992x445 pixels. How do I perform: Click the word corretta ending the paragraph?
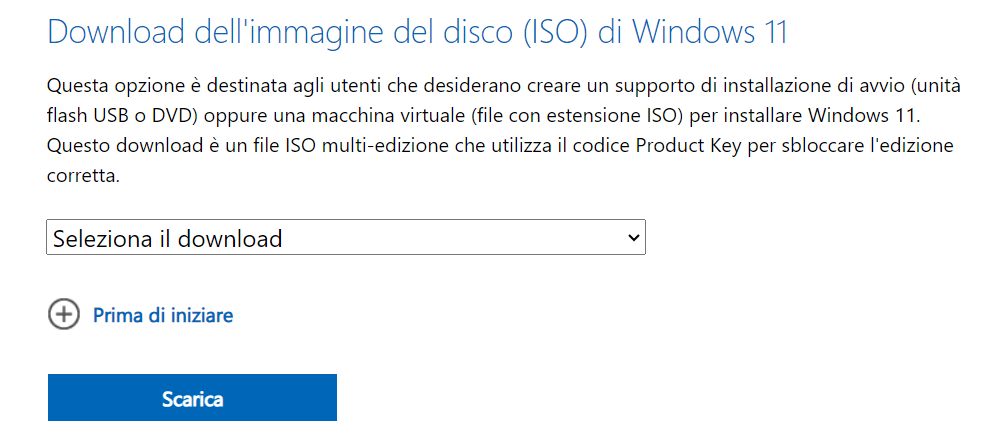[84, 177]
